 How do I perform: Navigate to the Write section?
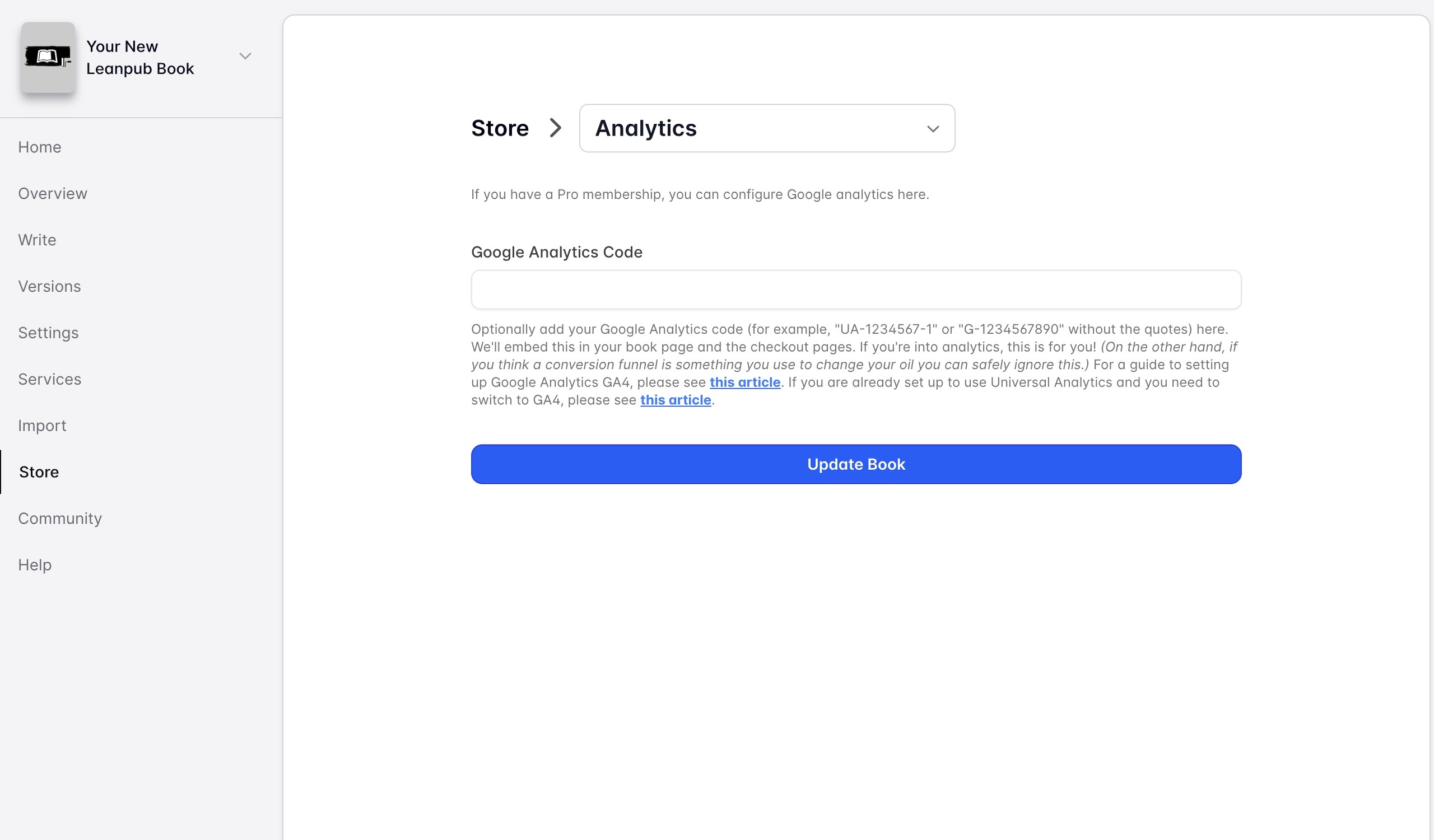(37, 240)
